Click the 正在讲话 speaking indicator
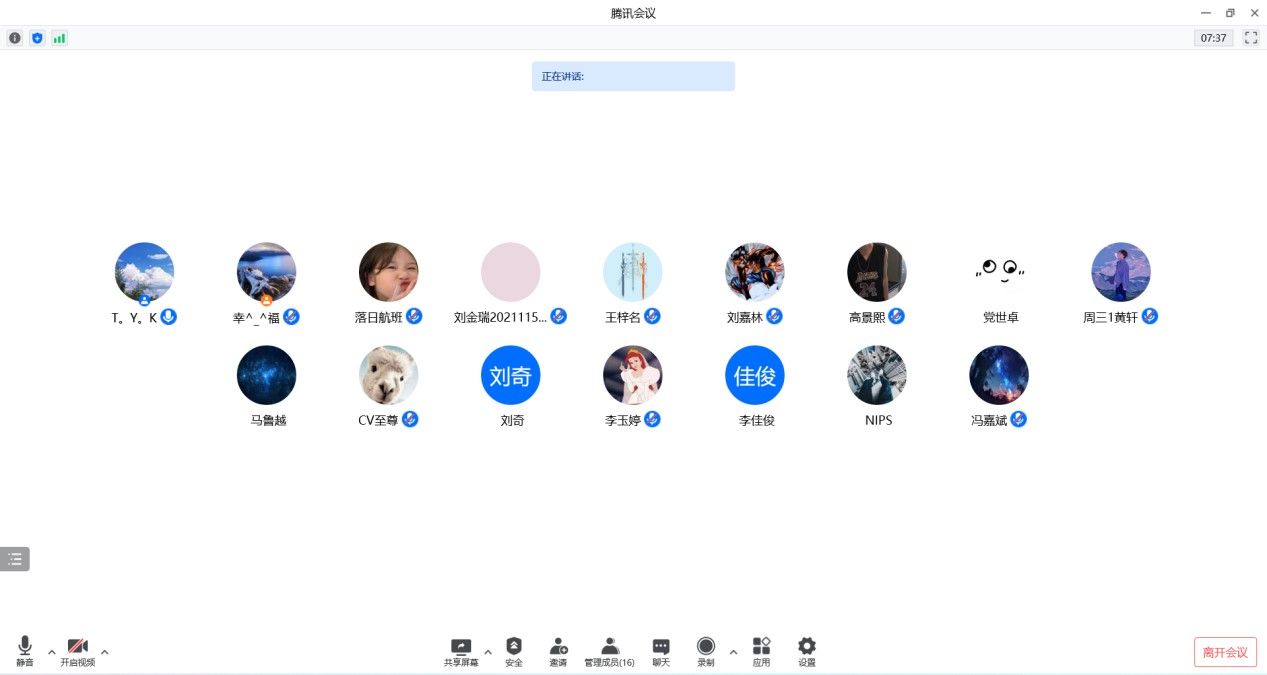The width and height of the screenshot is (1267, 675). coord(633,76)
